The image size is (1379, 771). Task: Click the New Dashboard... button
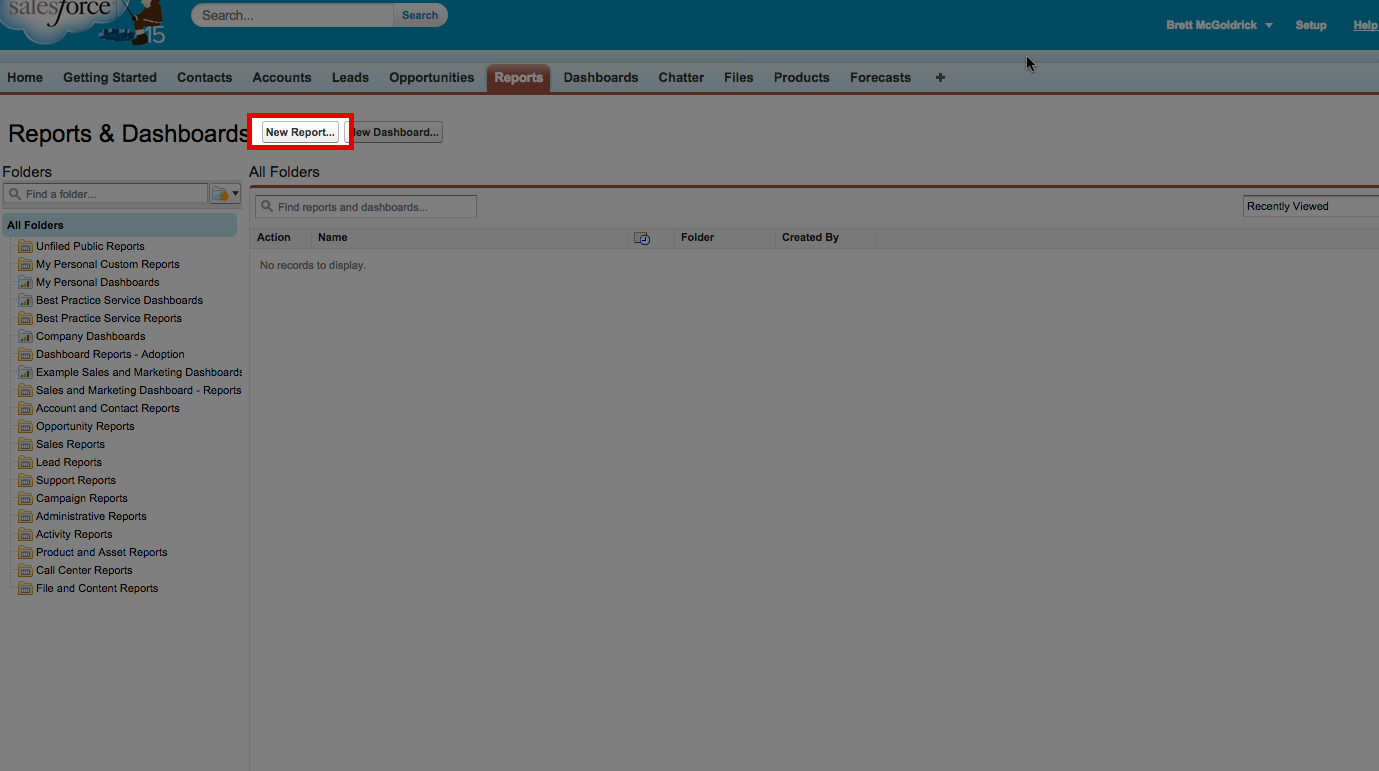(394, 132)
